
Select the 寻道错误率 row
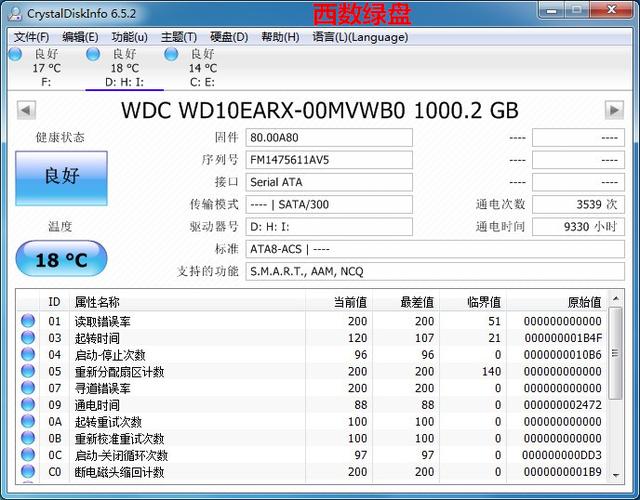pyautogui.click(x=312, y=388)
